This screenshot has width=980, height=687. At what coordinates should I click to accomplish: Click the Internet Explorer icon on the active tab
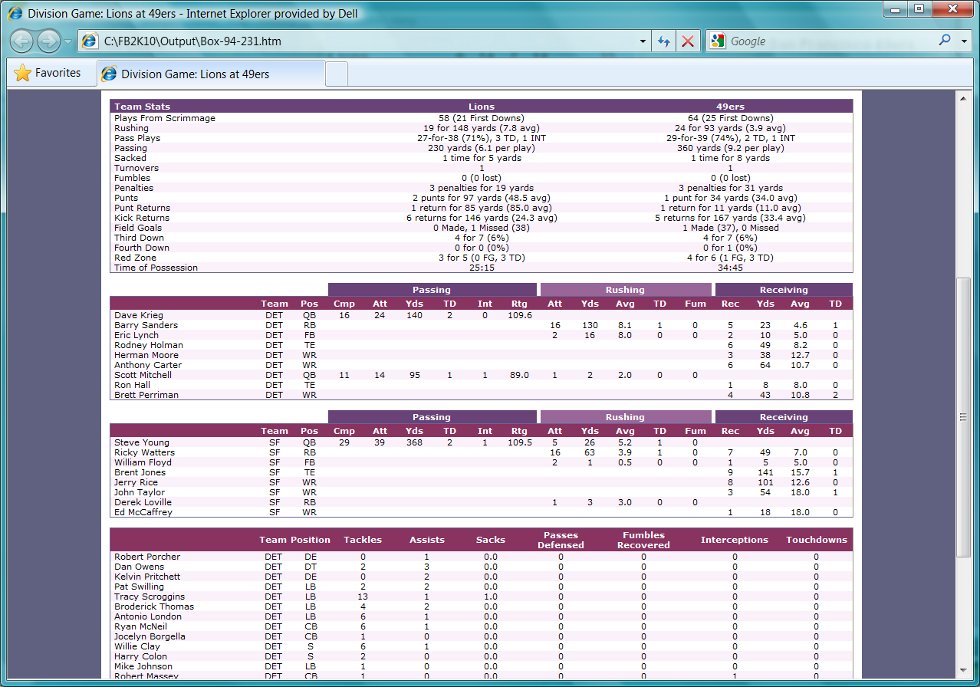(x=109, y=72)
